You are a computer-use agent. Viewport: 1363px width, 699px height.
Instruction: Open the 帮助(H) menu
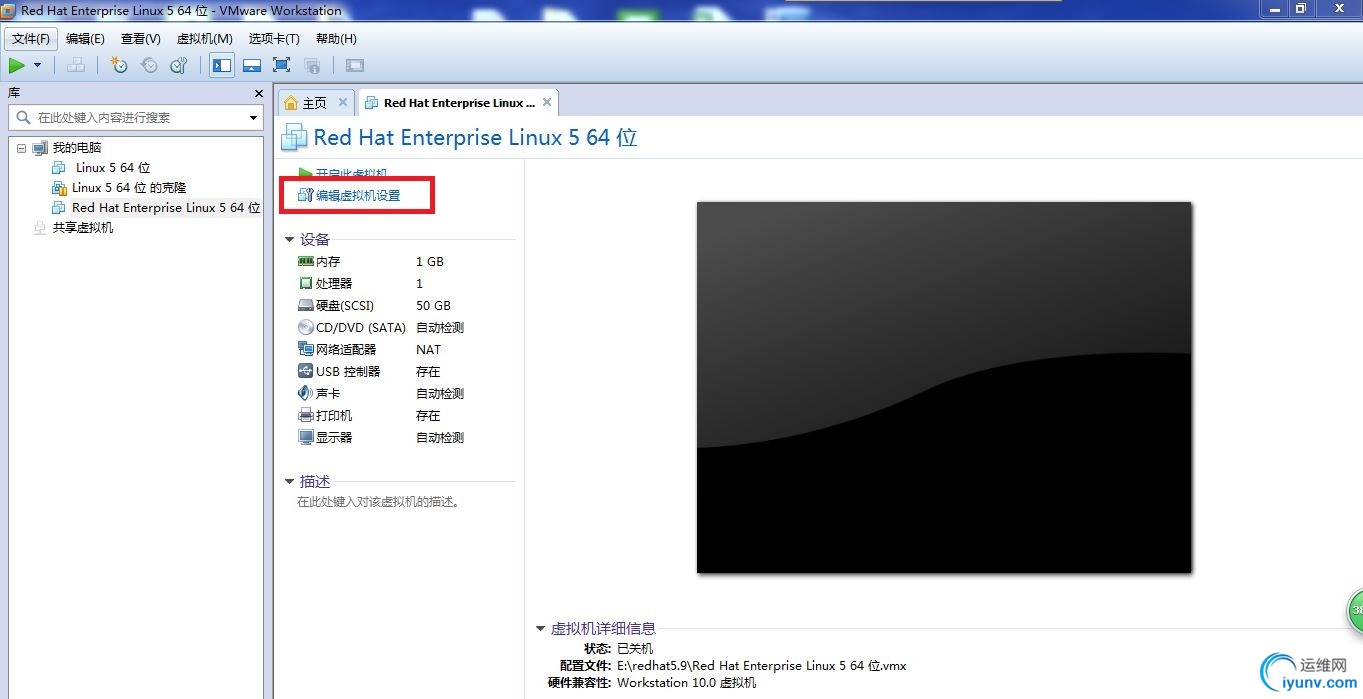[336, 39]
